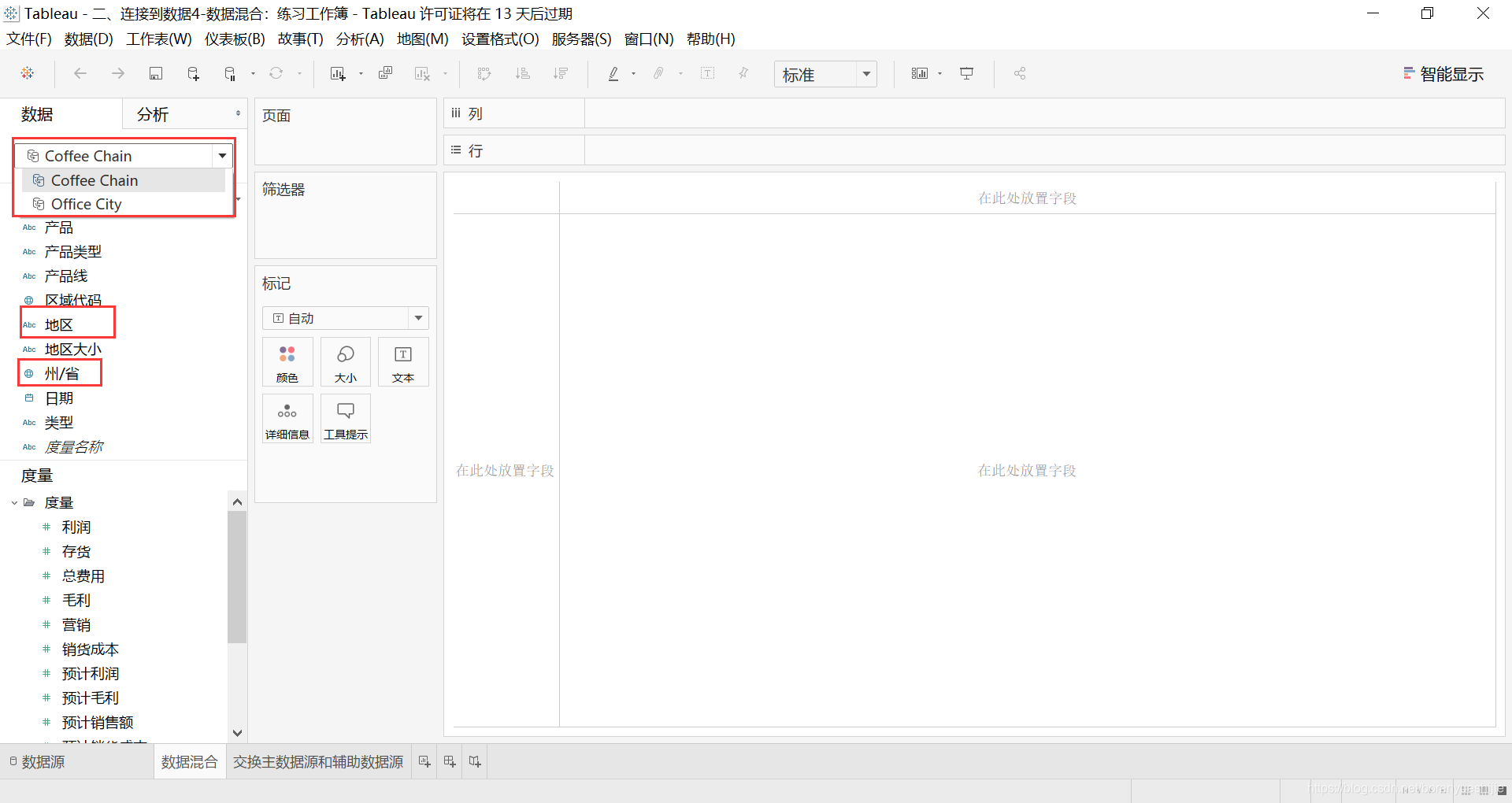Image resolution: width=1512 pixels, height=803 pixels.
Task: Pause auto data source updates icon
Action: (x=230, y=73)
